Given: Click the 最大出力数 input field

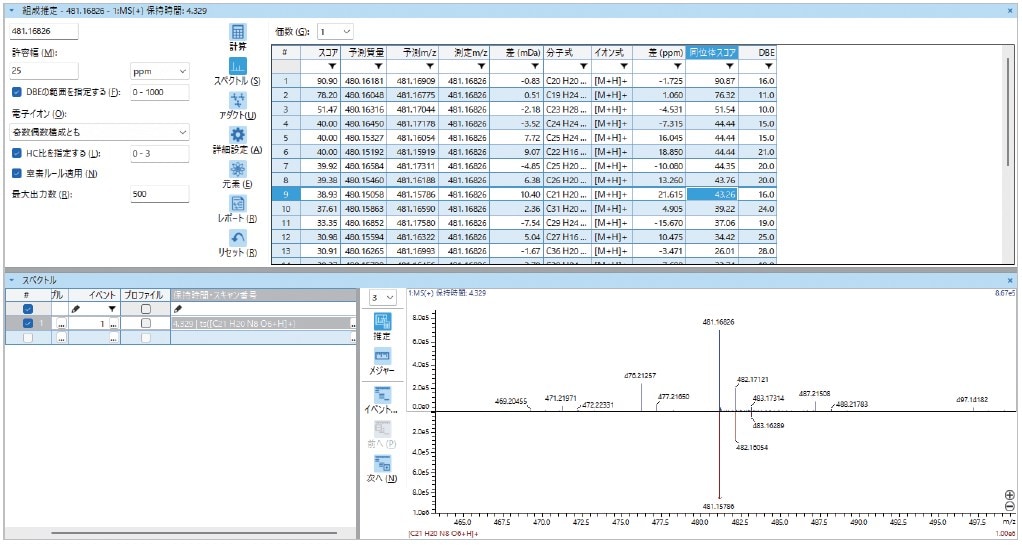Looking at the screenshot, I should point(159,194).
